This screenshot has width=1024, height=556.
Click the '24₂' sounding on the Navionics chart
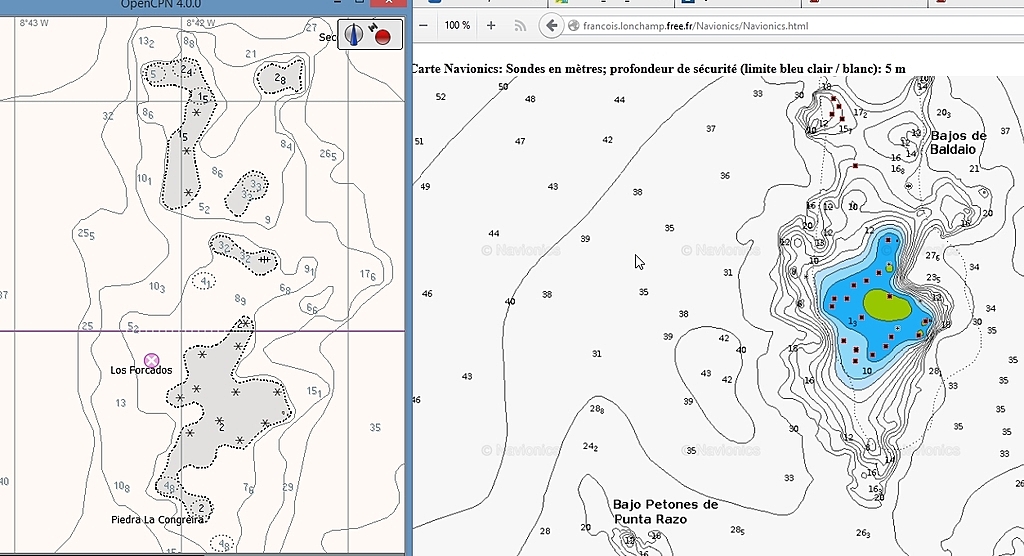click(x=590, y=447)
